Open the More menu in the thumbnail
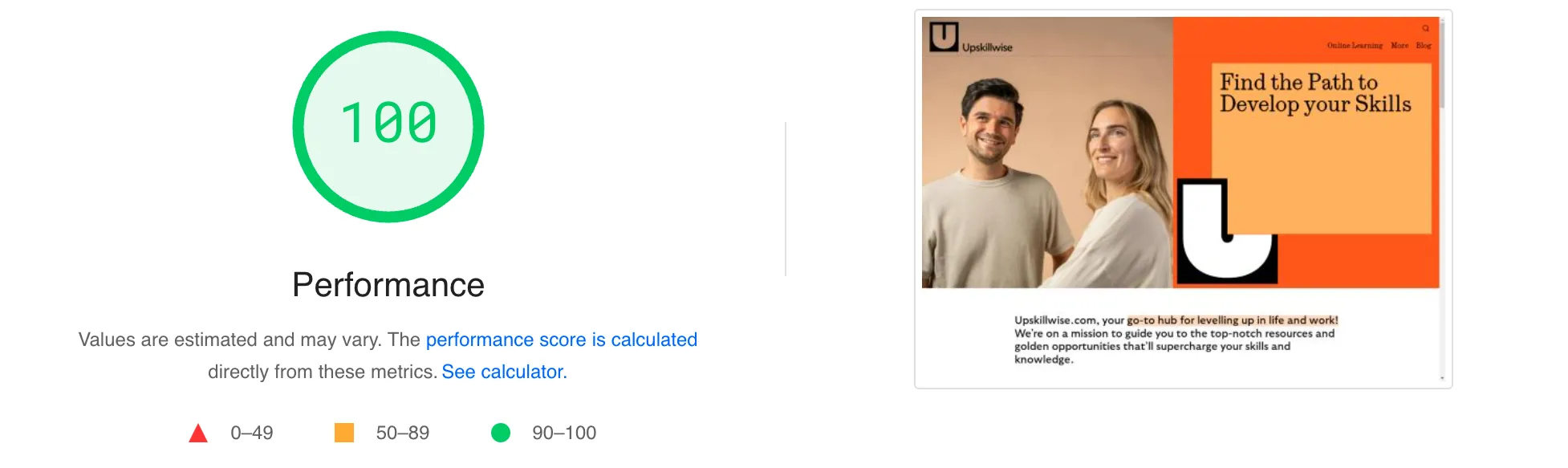This screenshot has width=1568, height=468. point(1399,46)
